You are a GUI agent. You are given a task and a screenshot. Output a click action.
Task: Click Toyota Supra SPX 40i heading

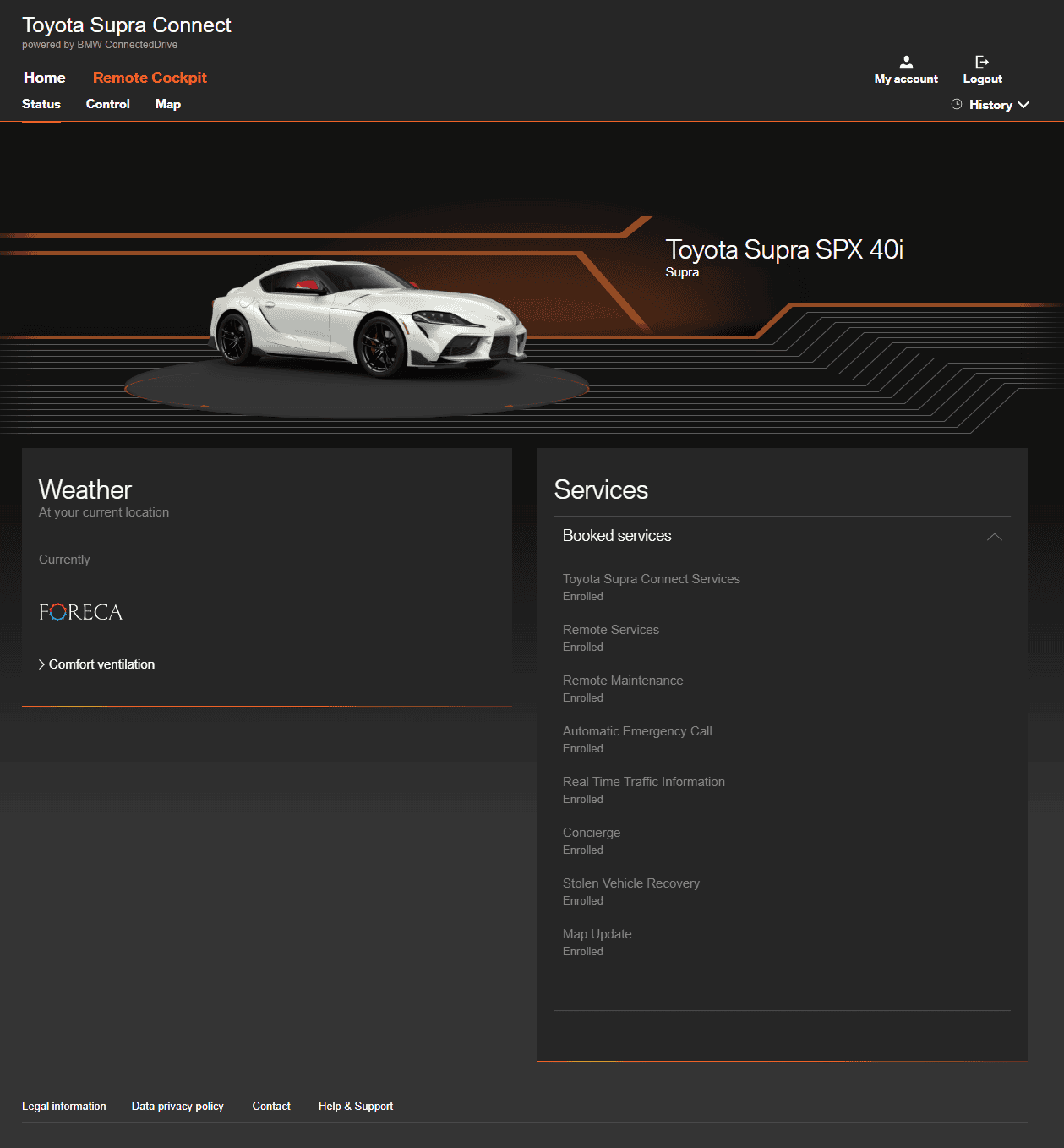[784, 249]
